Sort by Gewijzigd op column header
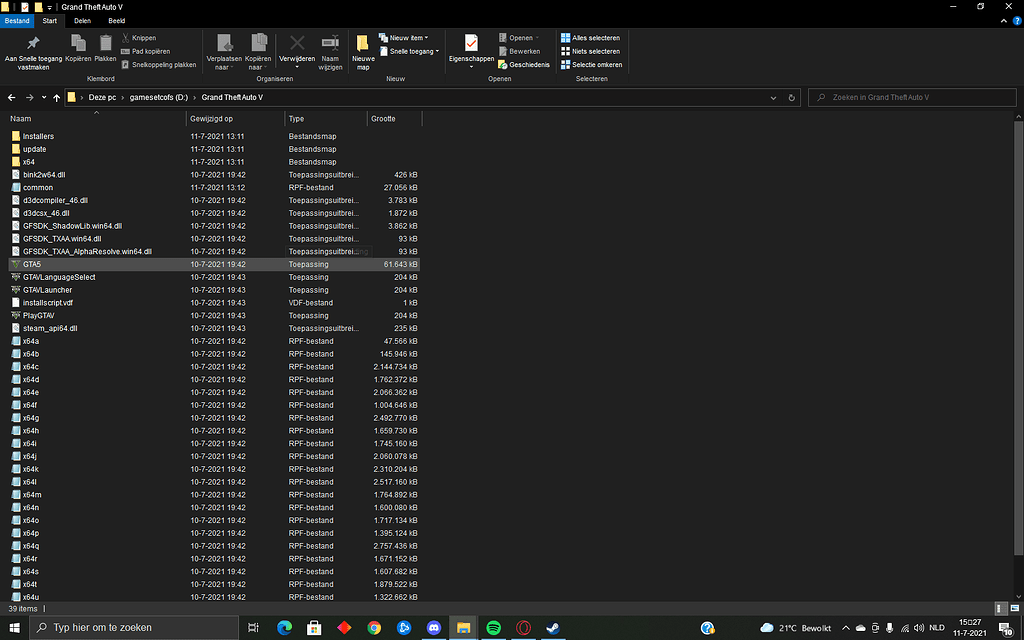Screen dimensions: 1024x640 point(235,119)
